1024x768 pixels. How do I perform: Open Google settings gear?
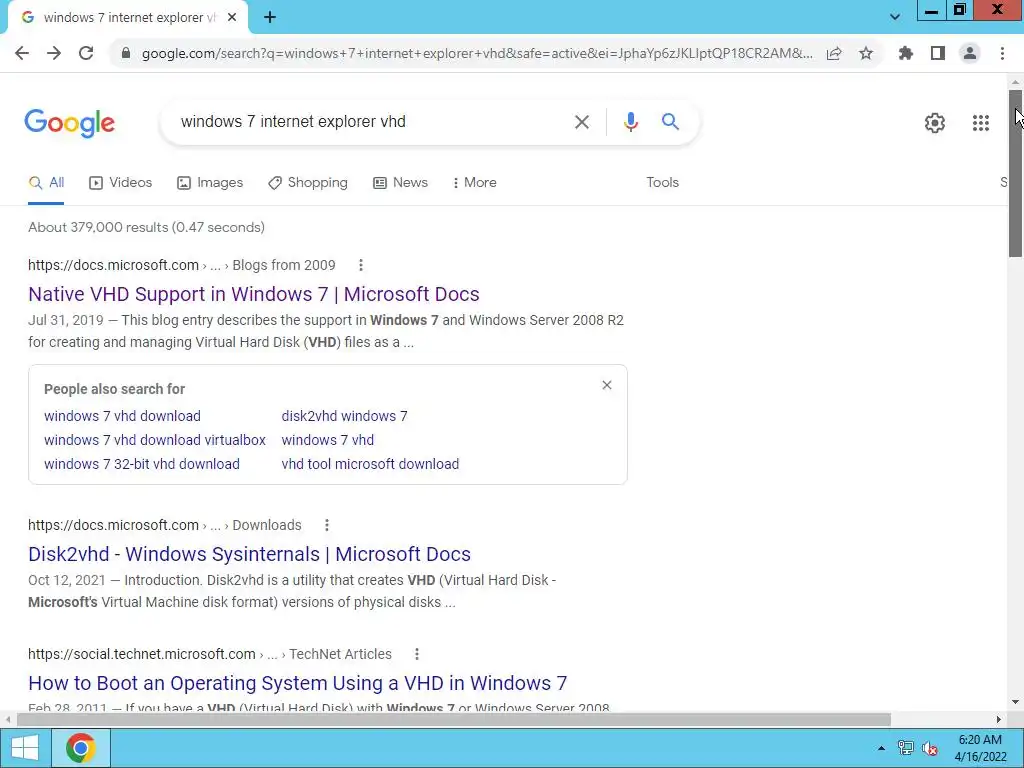coord(935,123)
